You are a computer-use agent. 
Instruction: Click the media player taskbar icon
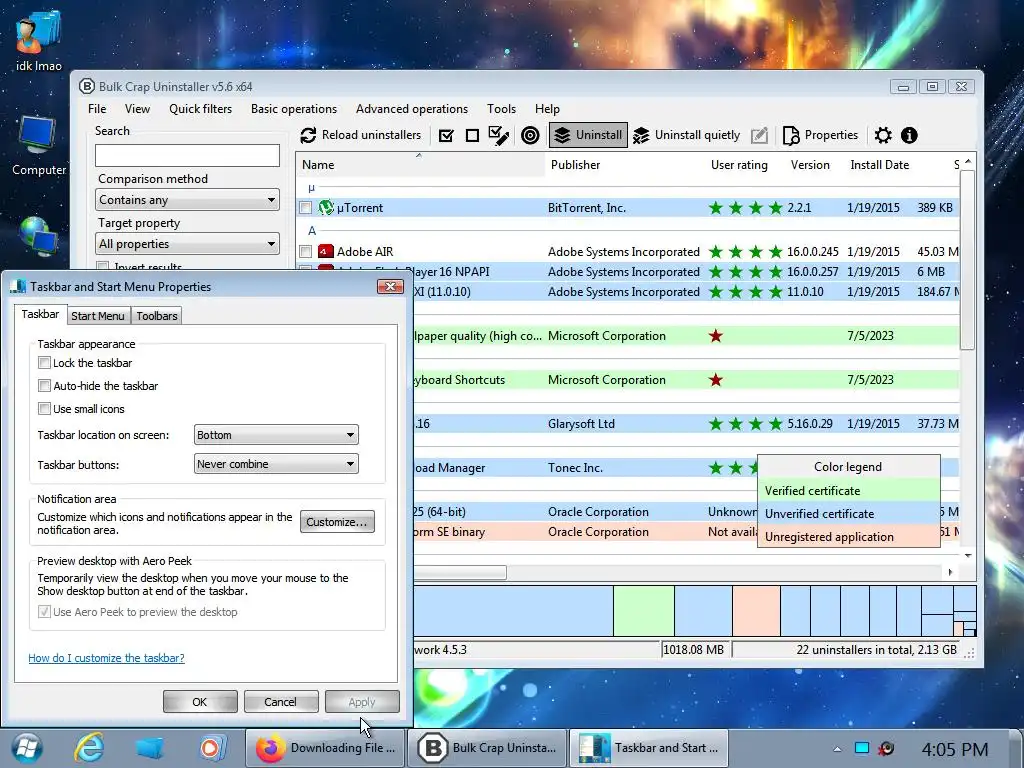(x=212, y=748)
